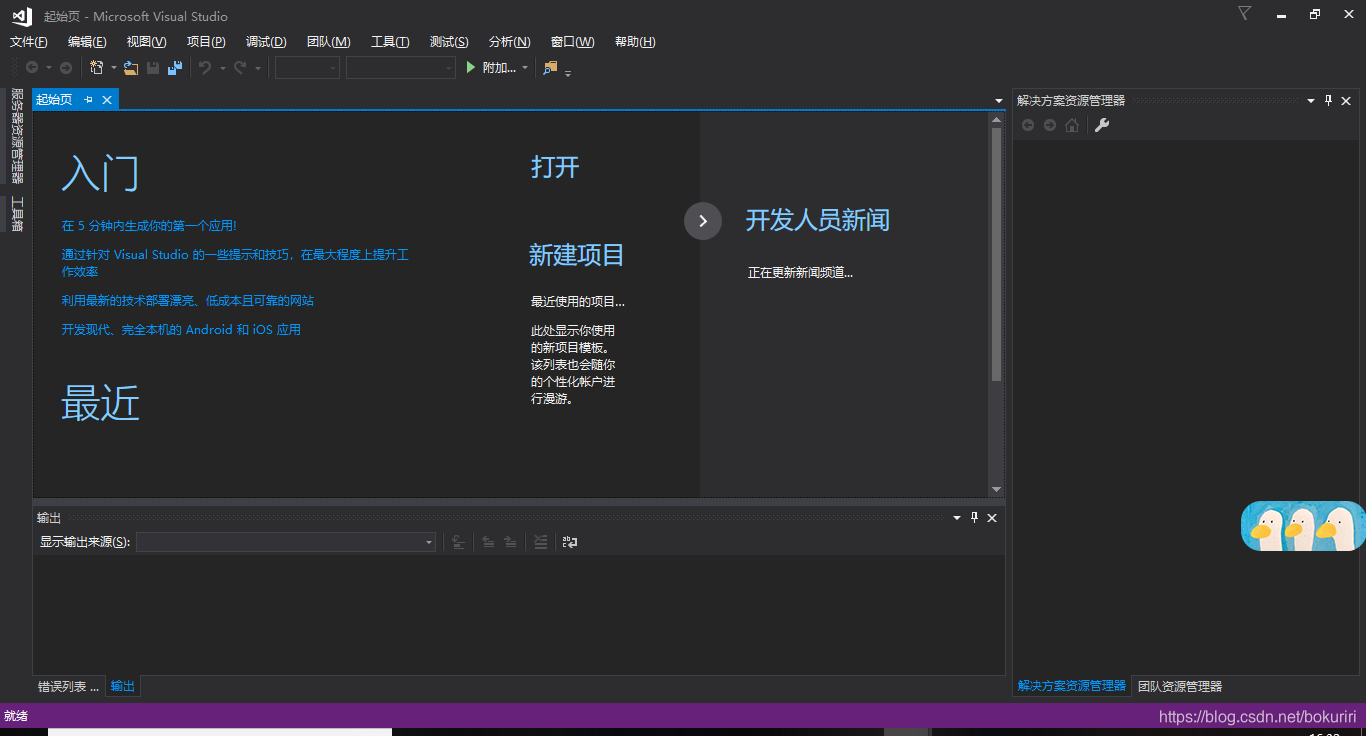This screenshot has height=736, width=1366.
Task: Click the 利用最新的技术部署漂亮 website link
Action: (188, 300)
